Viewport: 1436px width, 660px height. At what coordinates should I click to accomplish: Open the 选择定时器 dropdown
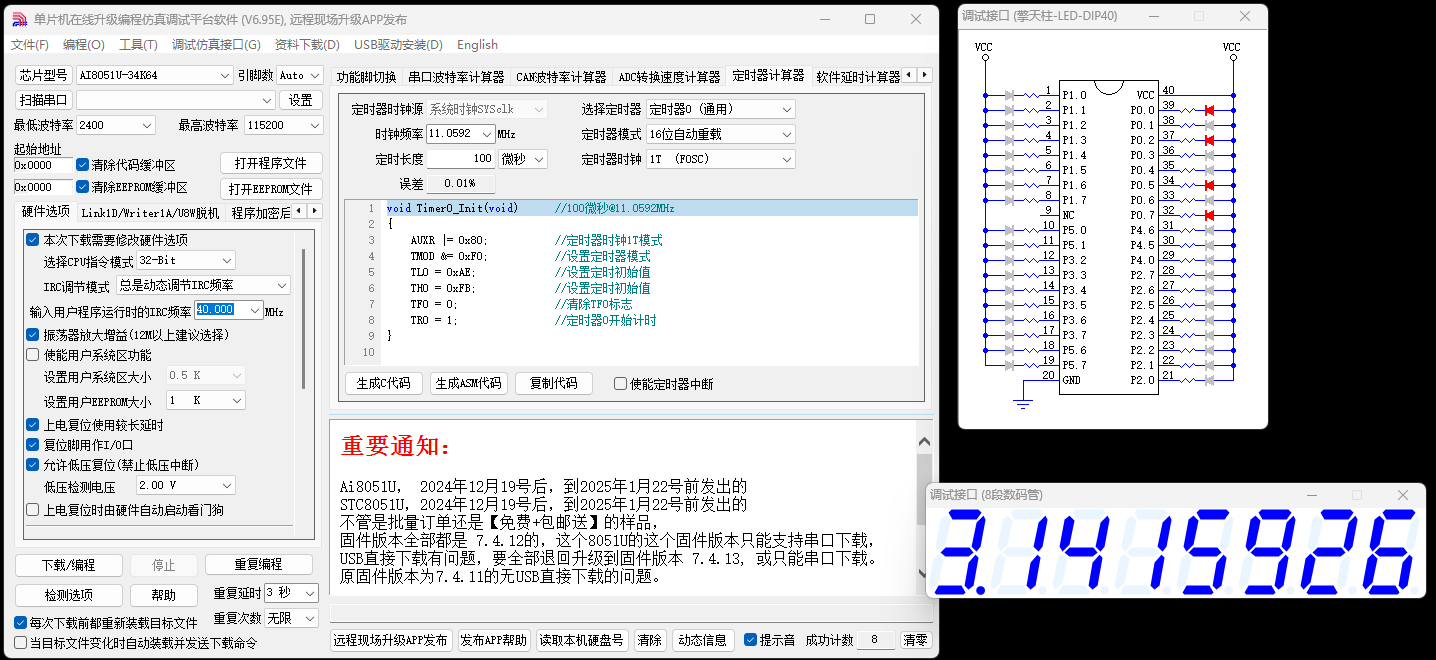[720, 109]
